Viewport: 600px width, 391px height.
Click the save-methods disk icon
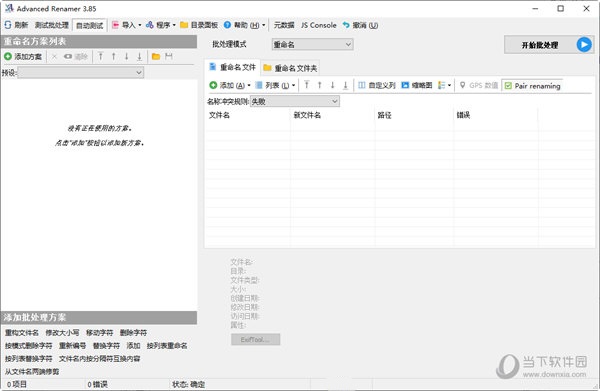pos(169,57)
